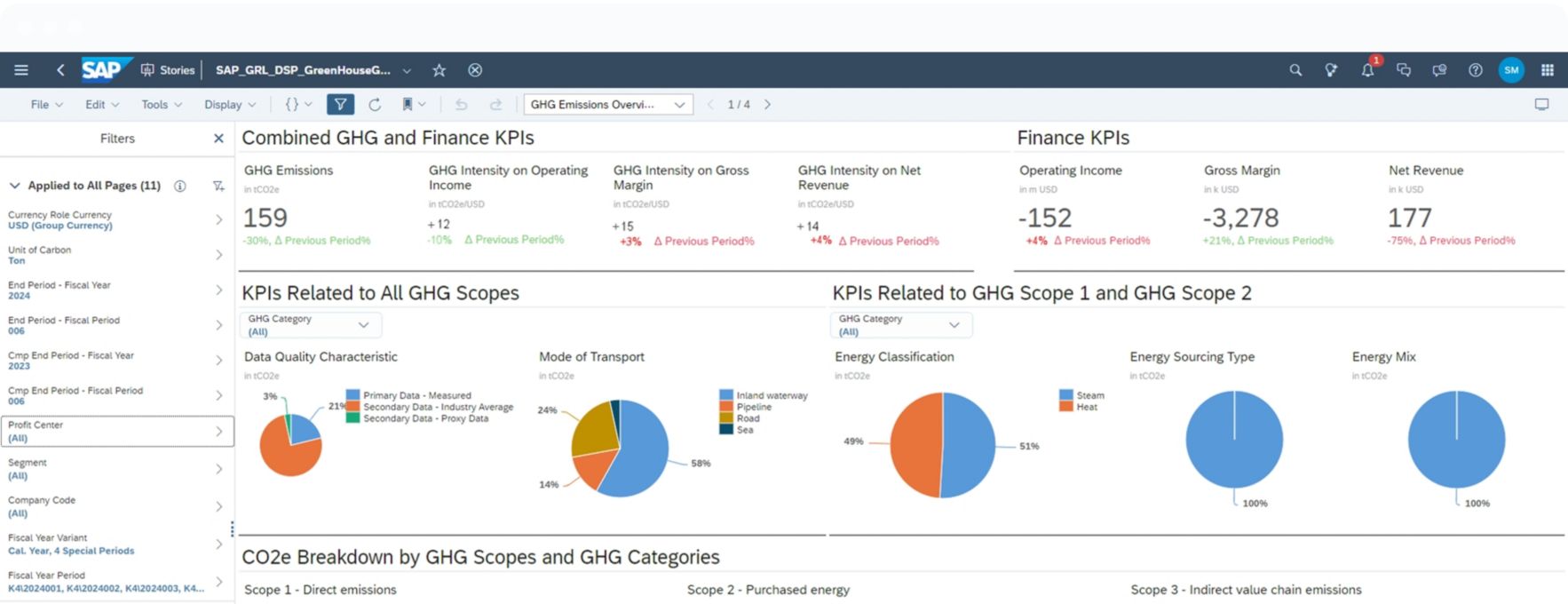This screenshot has height=604, width=1568.
Task: Expand the Profit Center filter
Action: pos(218,432)
